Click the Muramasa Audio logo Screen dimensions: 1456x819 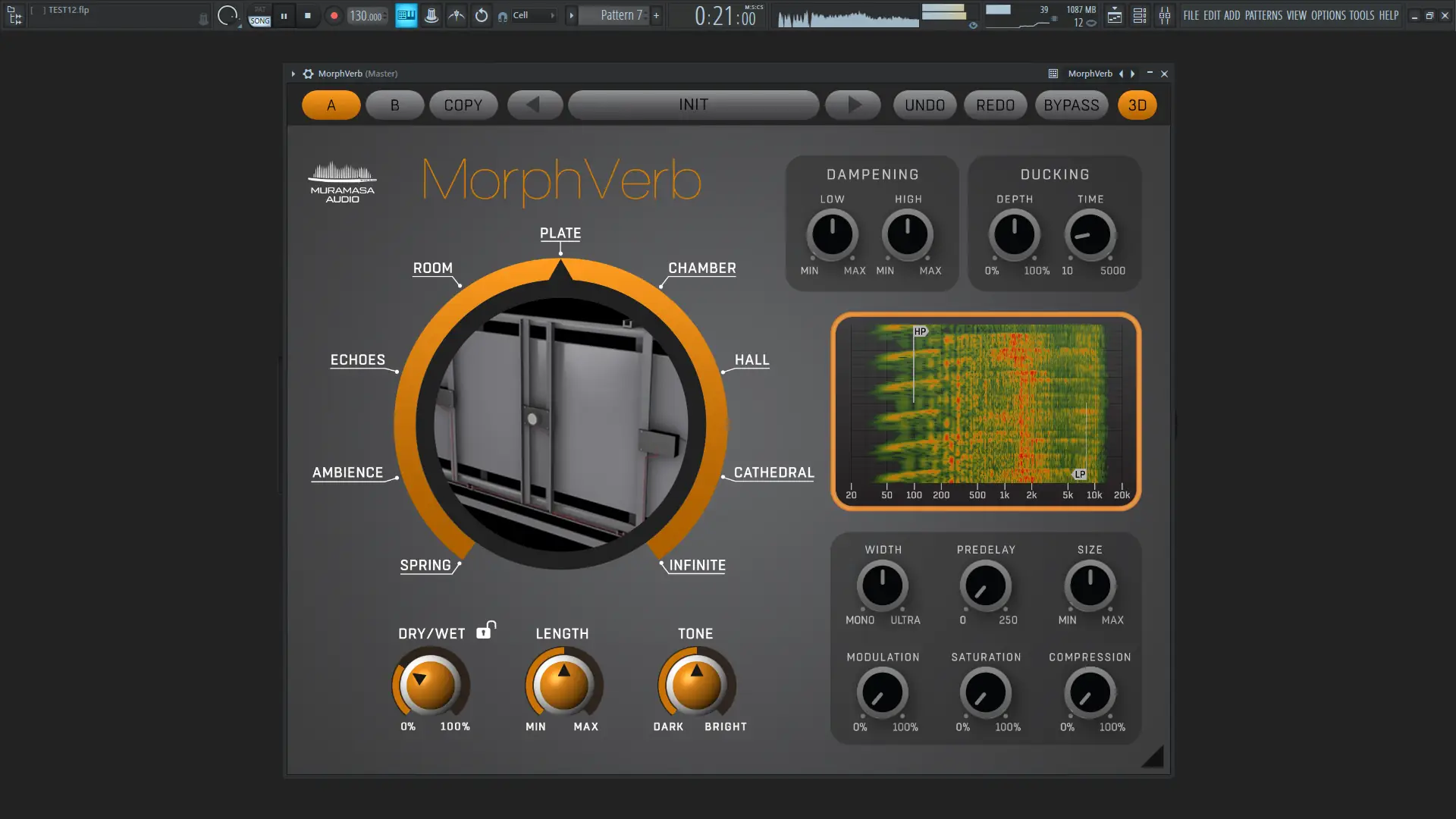(342, 180)
